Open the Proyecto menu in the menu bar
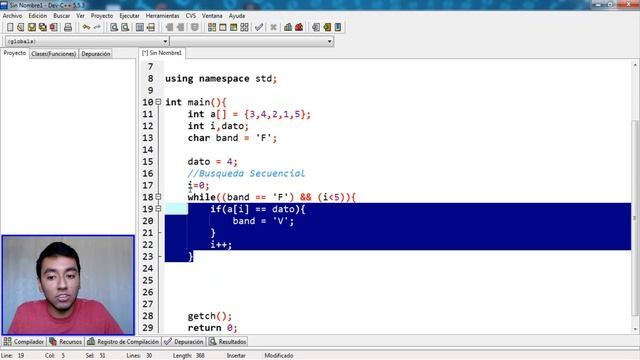 102,16
